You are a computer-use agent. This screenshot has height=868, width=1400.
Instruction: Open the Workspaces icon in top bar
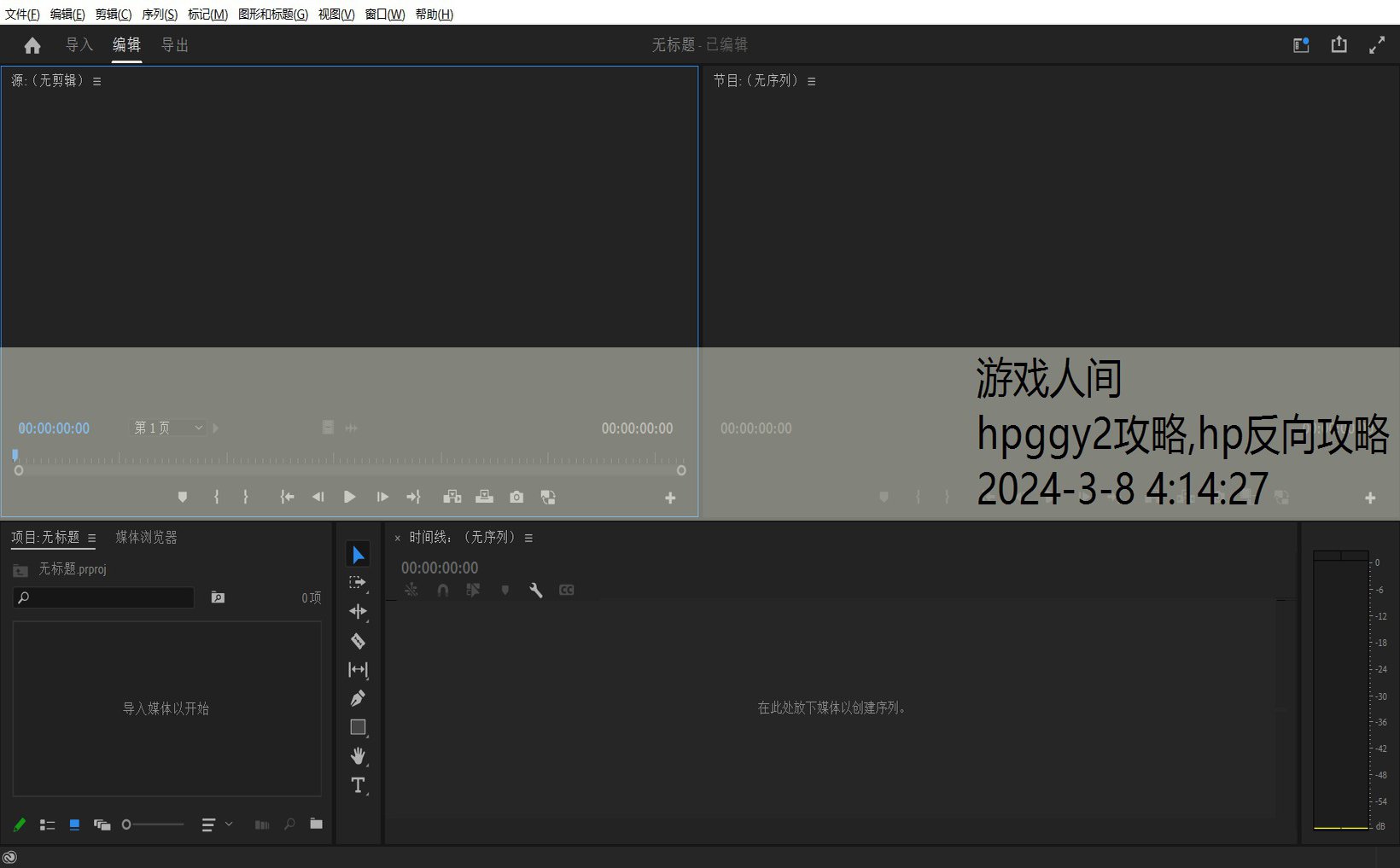point(1301,45)
